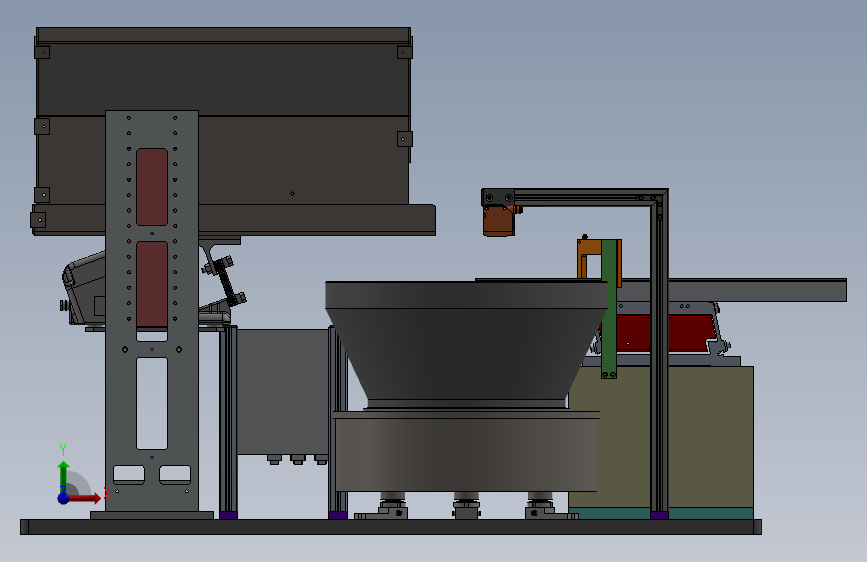
Task: Select the leftmost rubber foot under the bowl base
Action: tap(393, 506)
